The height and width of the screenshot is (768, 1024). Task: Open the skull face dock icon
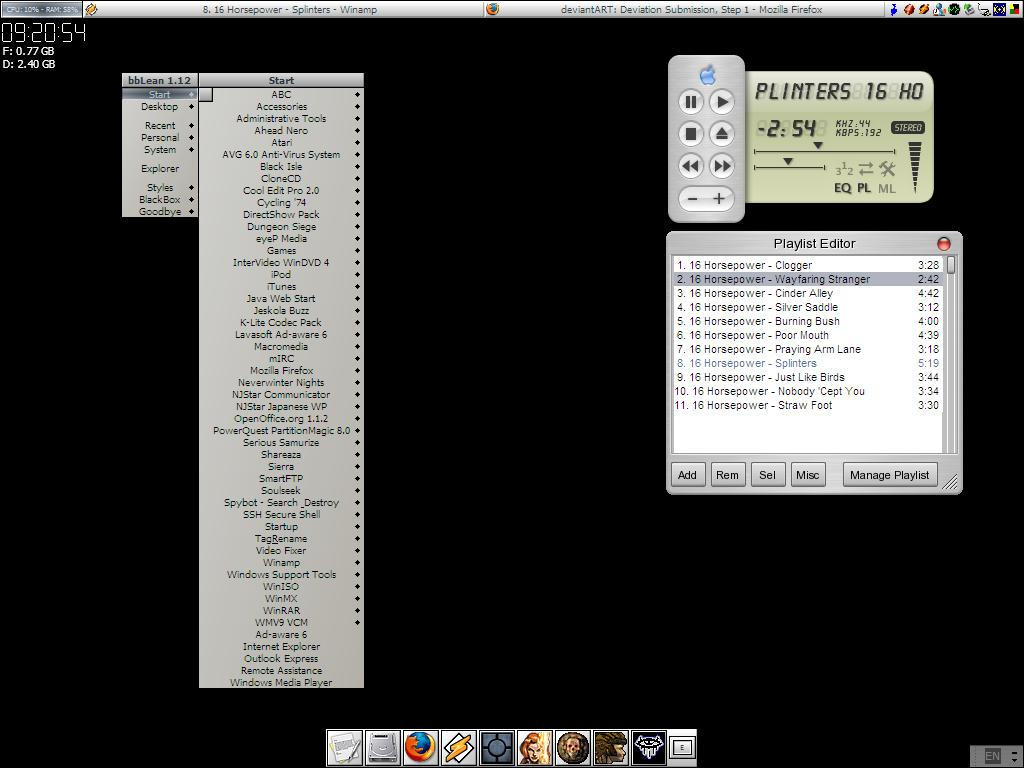pos(573,748)
